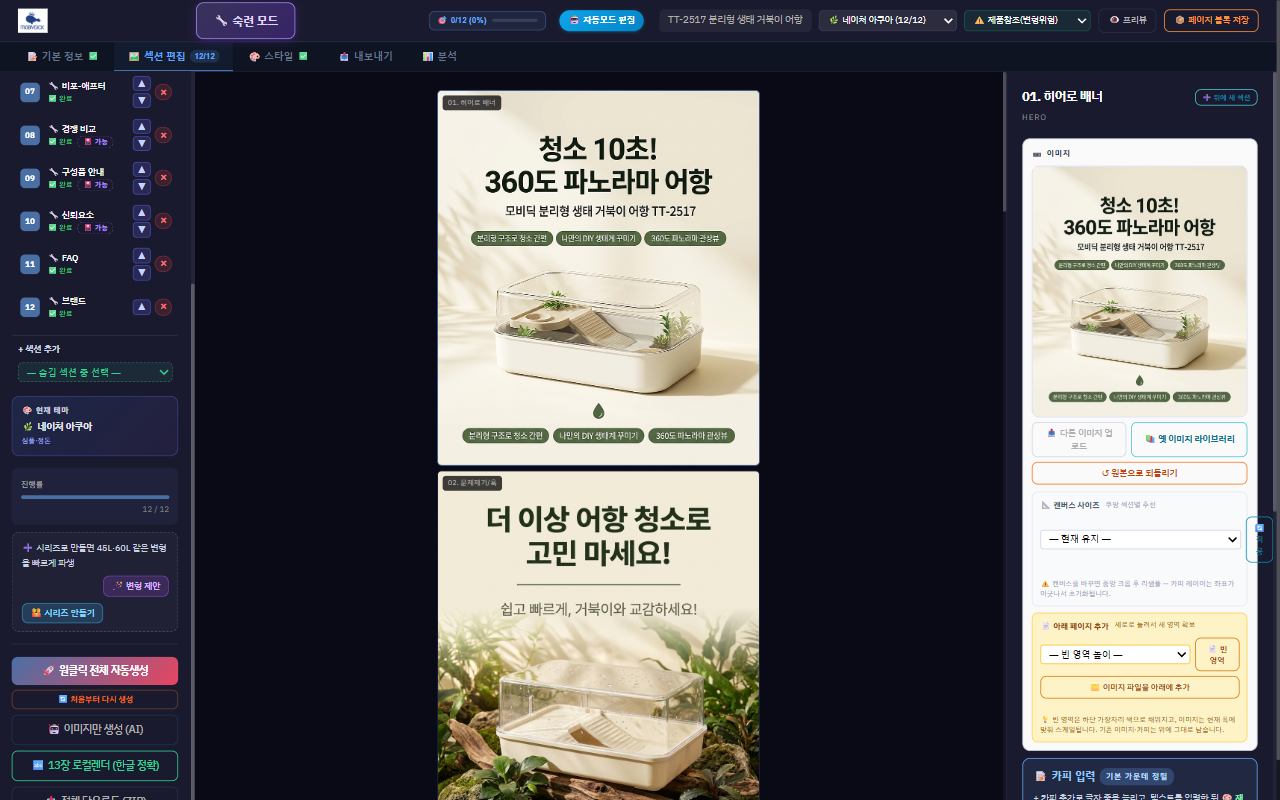Click the app logo in the header
This screenshot has width=1280, height=800.
pyautogui.click(x=33, y=20)
